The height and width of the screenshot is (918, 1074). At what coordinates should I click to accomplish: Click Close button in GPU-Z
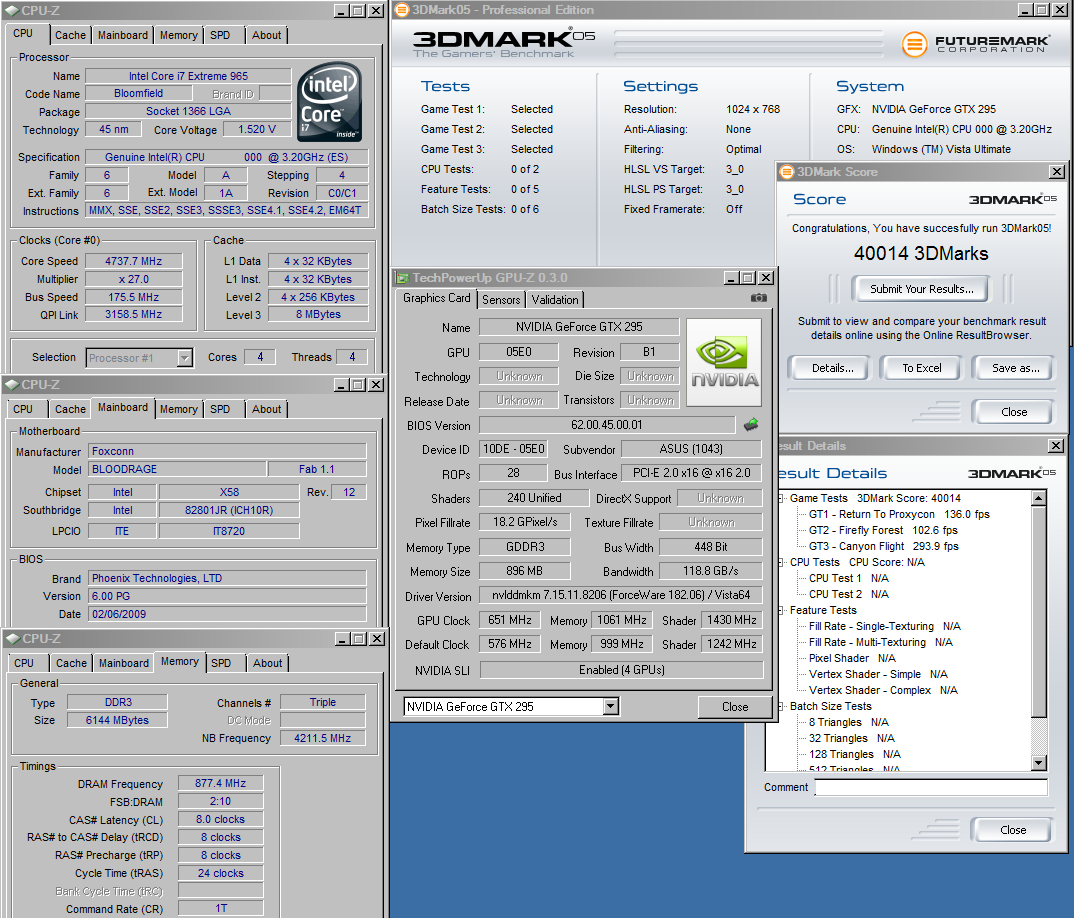(x=734, y=706)
